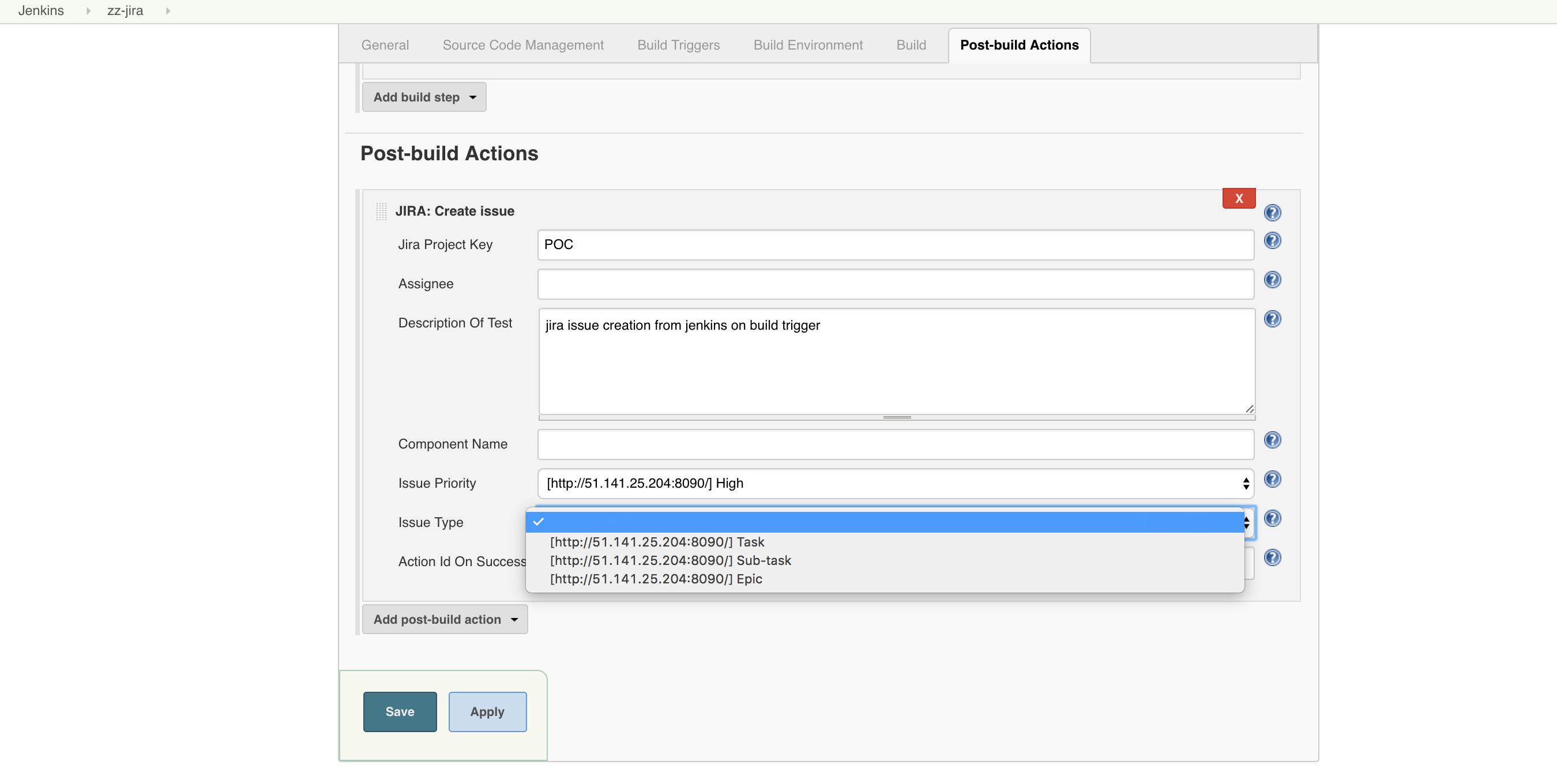The height and width of the screenshot is (784, 1557).
Task: Click into Description Of Test textarea
Action: (896, 361)
